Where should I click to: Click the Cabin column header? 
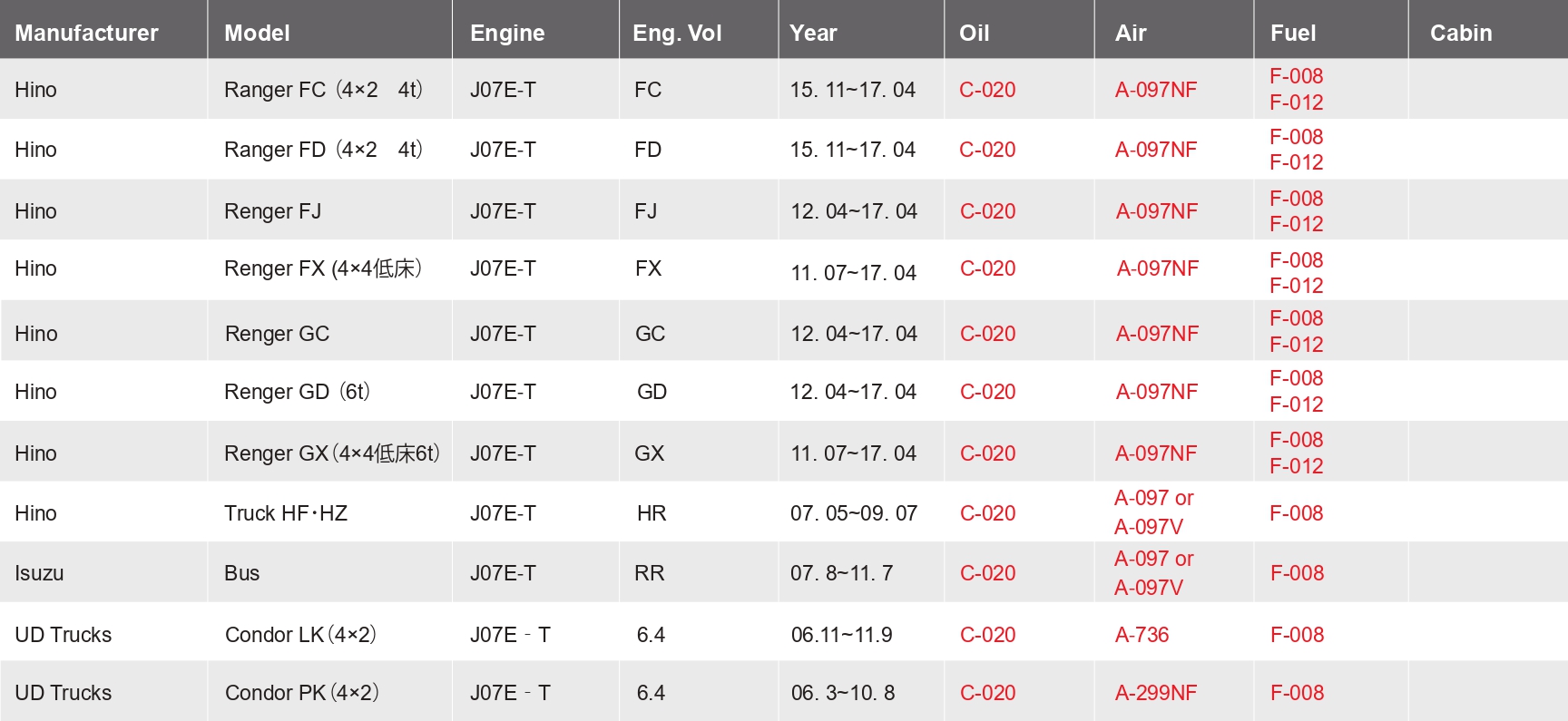[x=1461, y=34]
